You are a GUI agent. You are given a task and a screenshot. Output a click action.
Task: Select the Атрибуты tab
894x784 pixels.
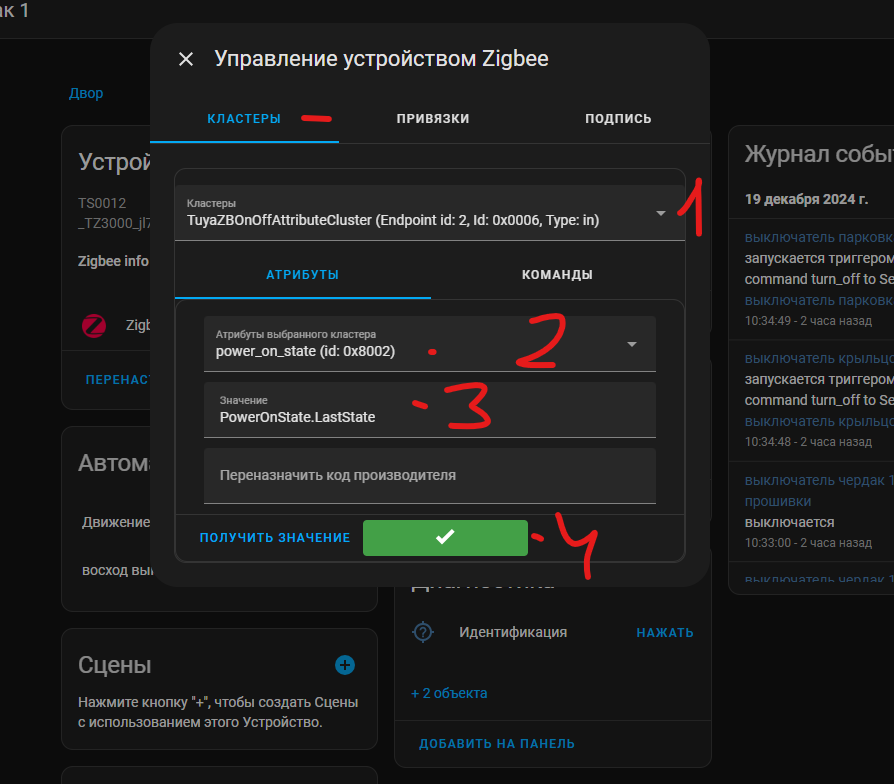[x=302, y=274]
